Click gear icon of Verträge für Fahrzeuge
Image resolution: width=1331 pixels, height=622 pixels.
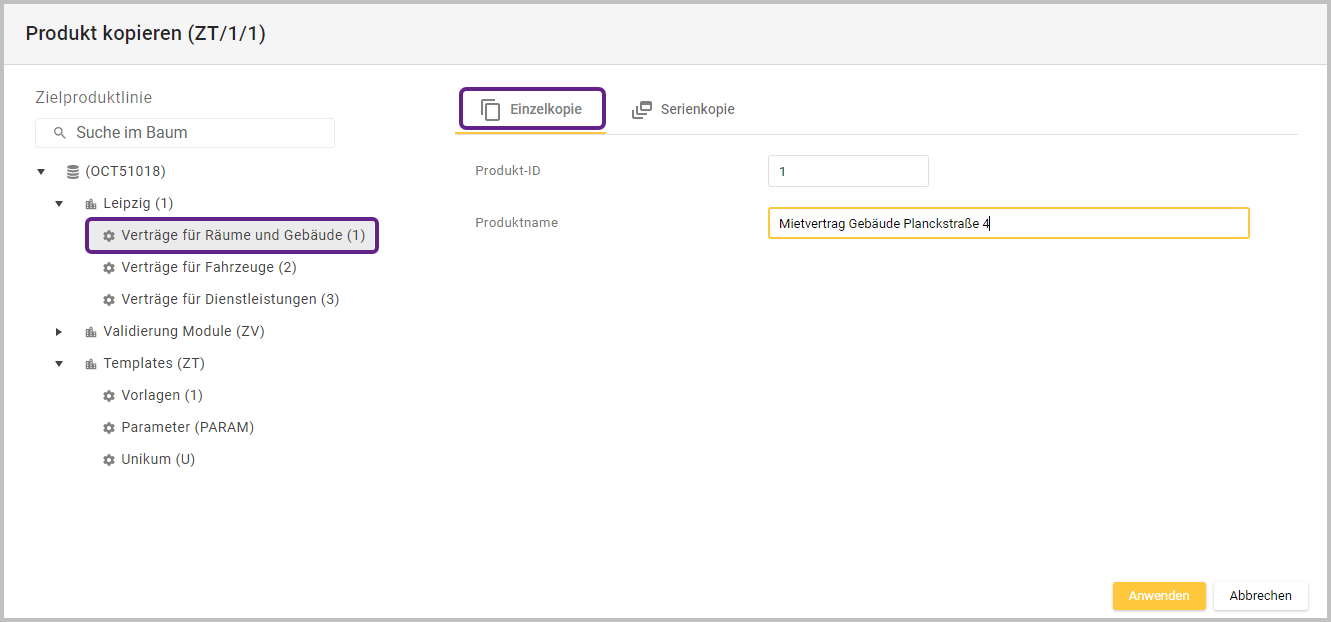[109, 268]
